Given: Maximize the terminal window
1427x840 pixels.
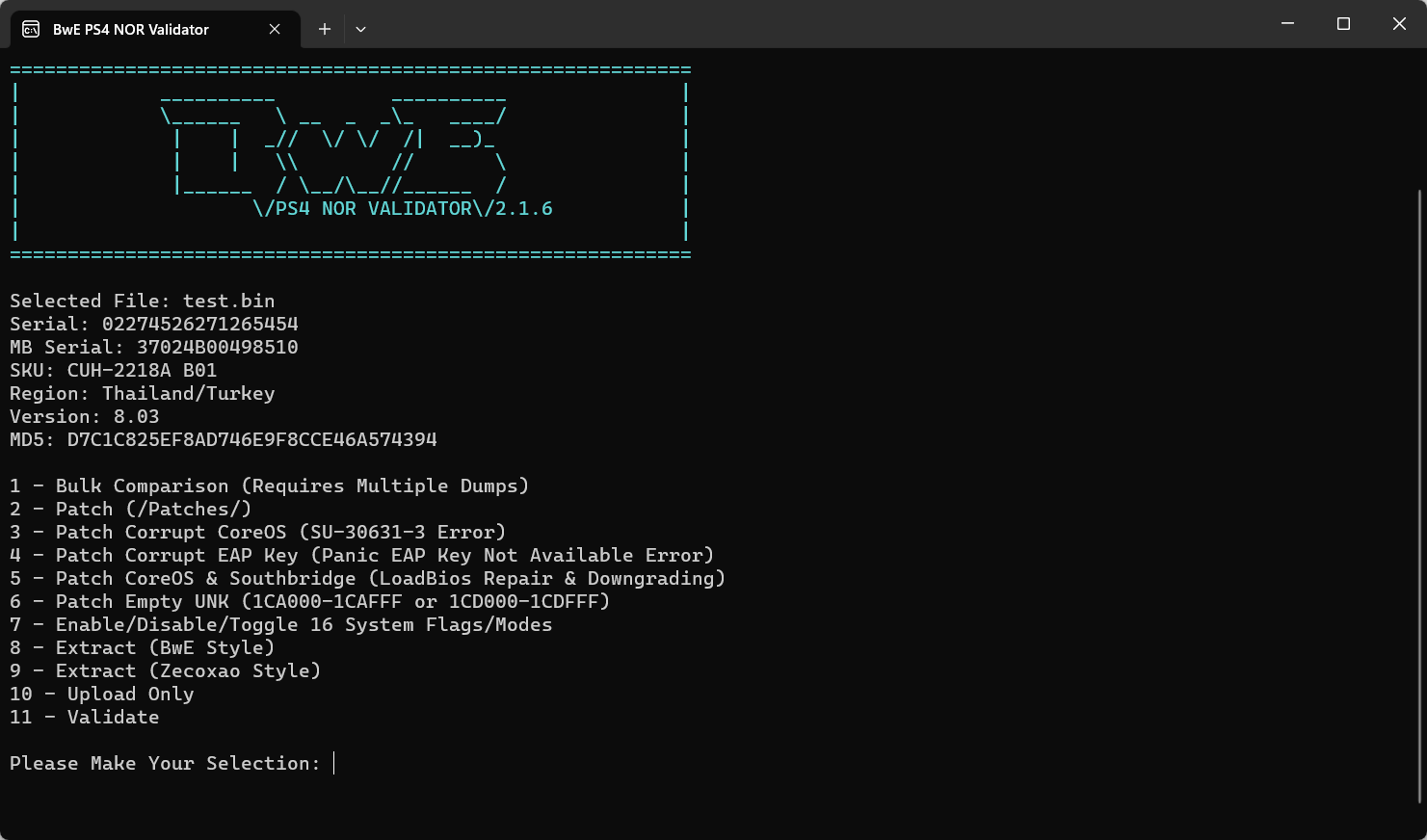Looking at the screenshot, I should coord(1343,23).
